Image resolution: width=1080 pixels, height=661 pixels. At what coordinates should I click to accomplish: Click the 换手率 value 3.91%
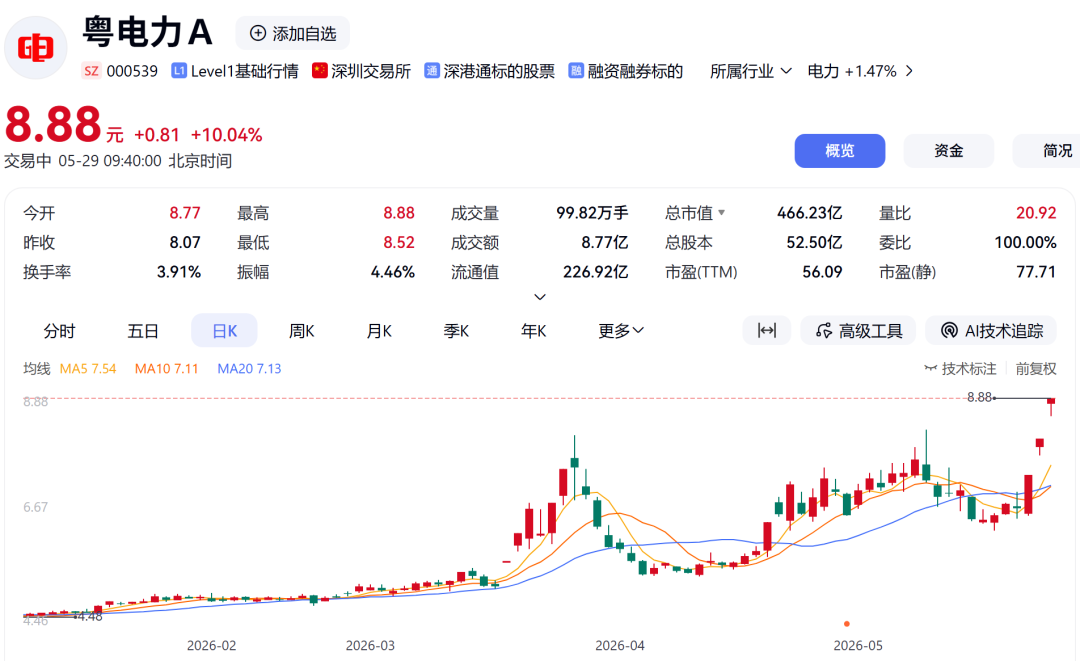[x=179, y=272]
